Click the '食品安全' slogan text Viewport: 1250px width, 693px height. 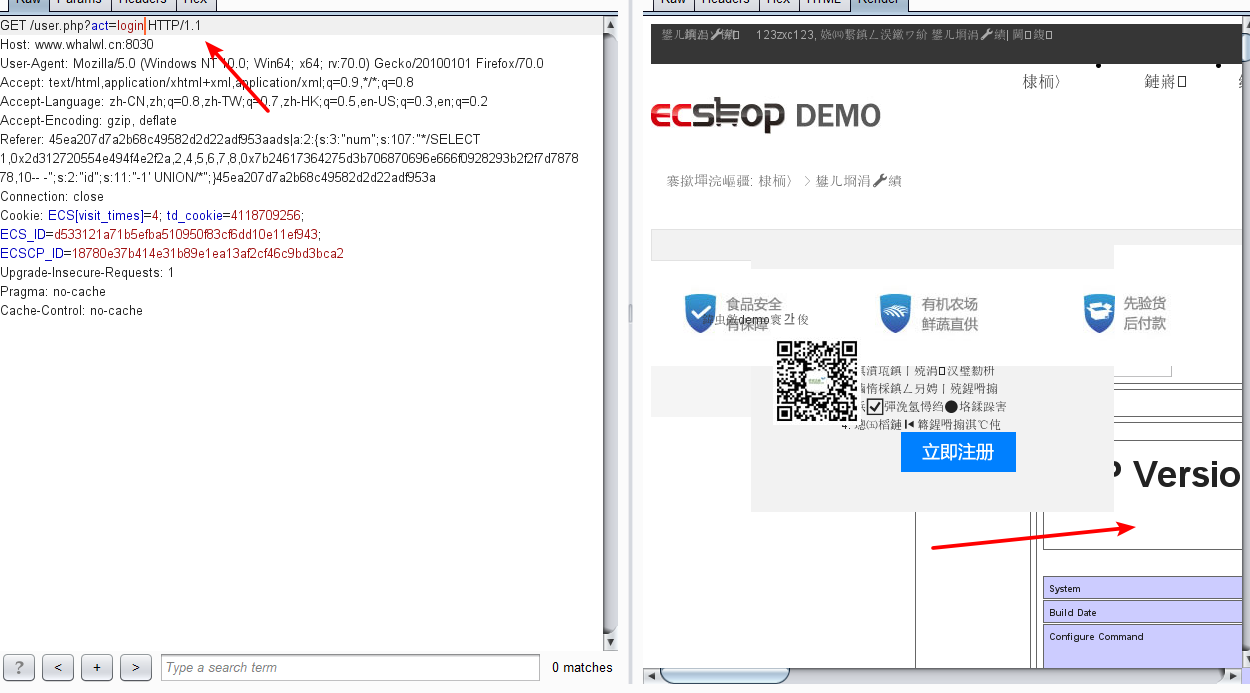754,304
